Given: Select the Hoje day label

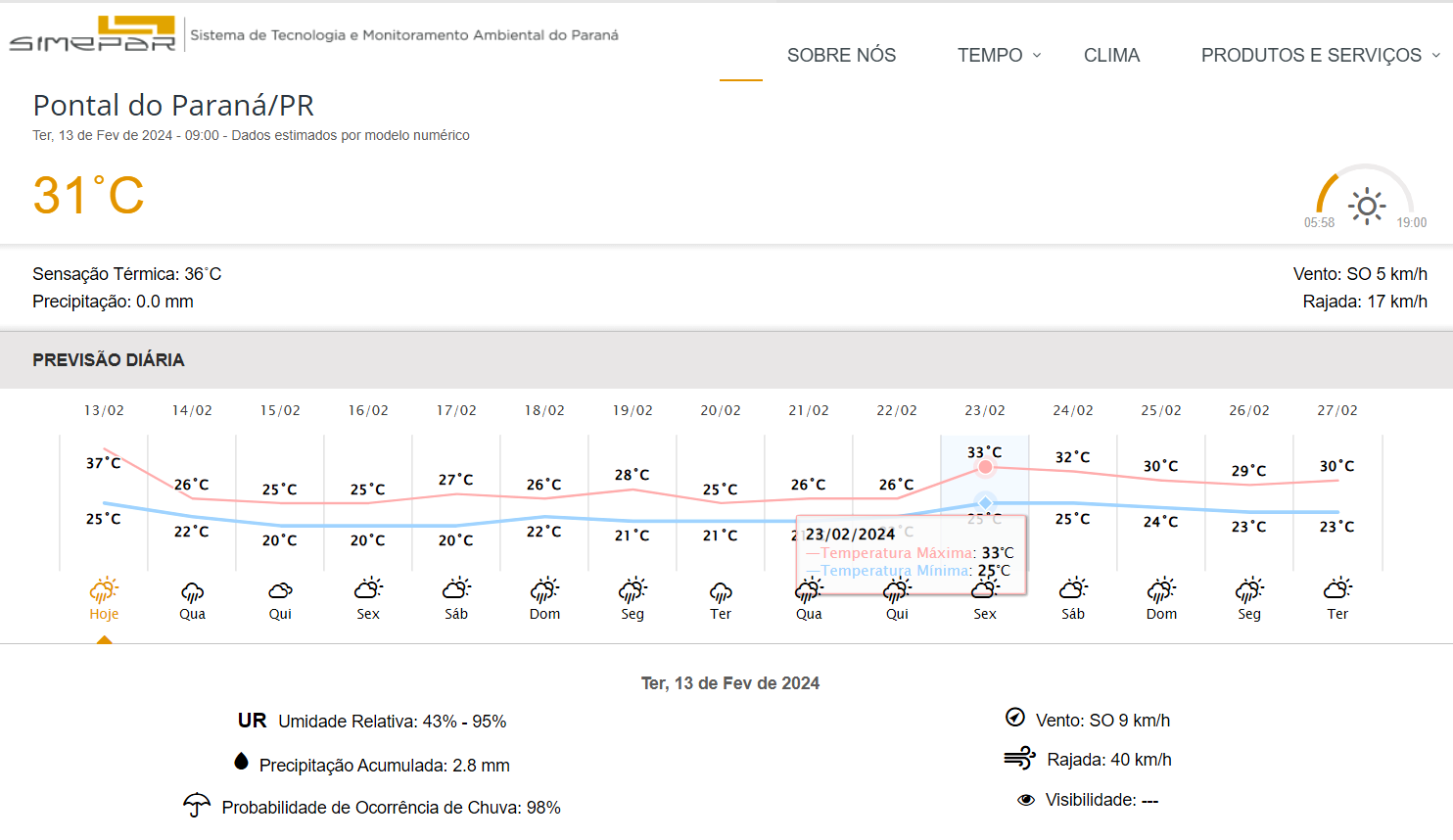Looking at the screenshot, I should [x=104, y=614].
